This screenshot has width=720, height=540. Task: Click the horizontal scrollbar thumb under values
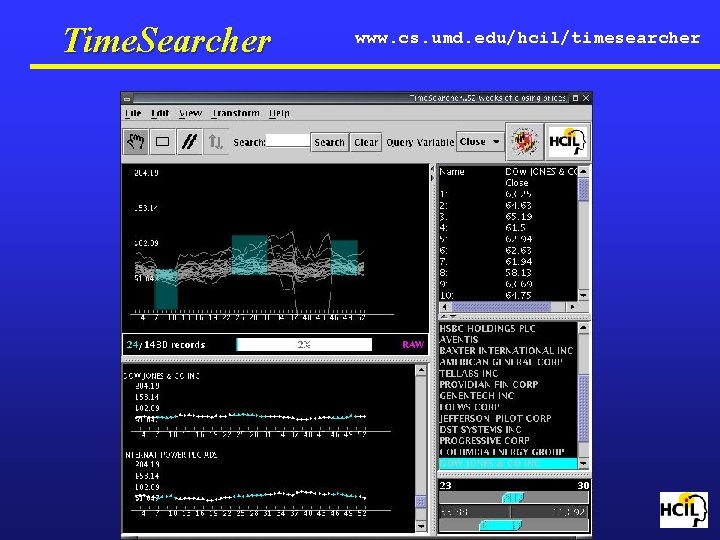(x=501, y=307)
